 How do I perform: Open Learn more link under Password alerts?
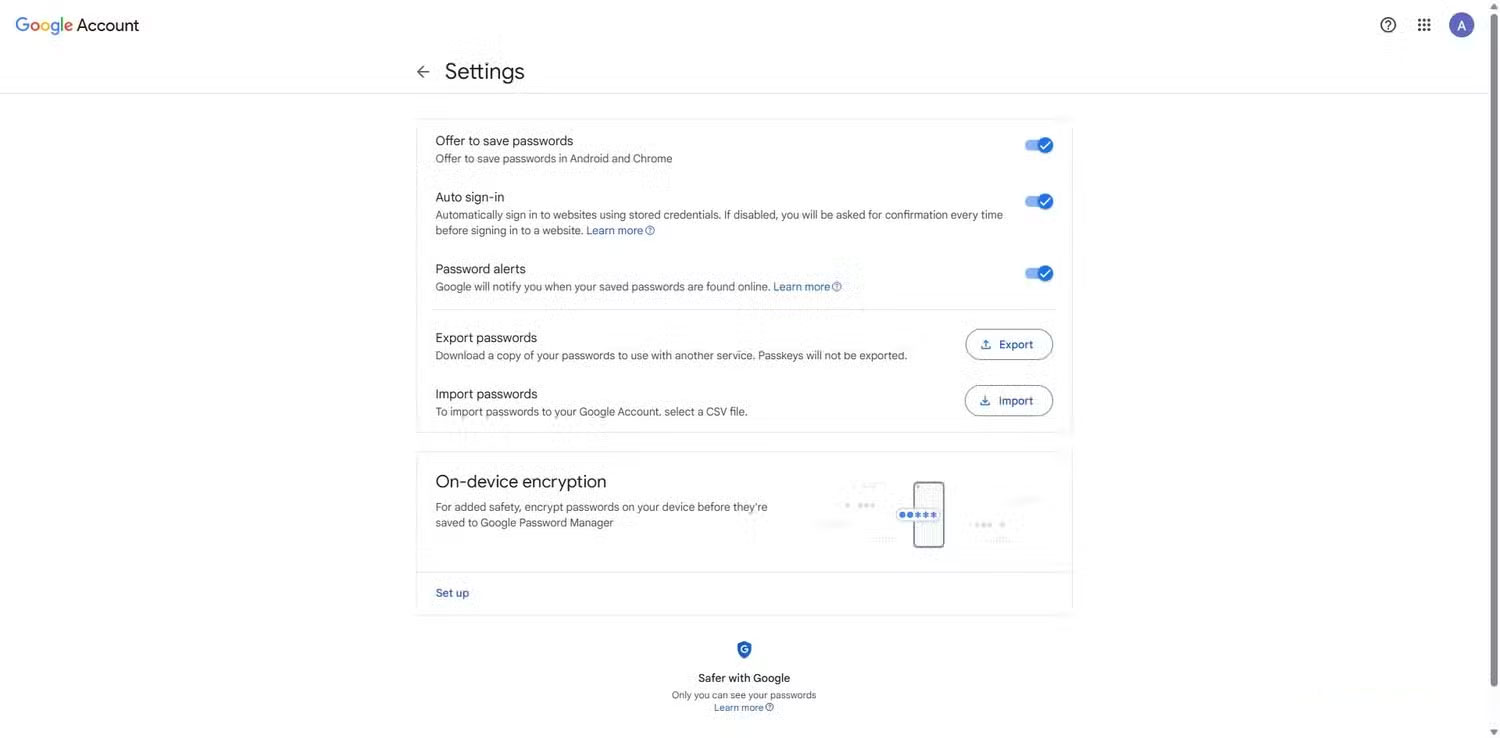point(801,287)
